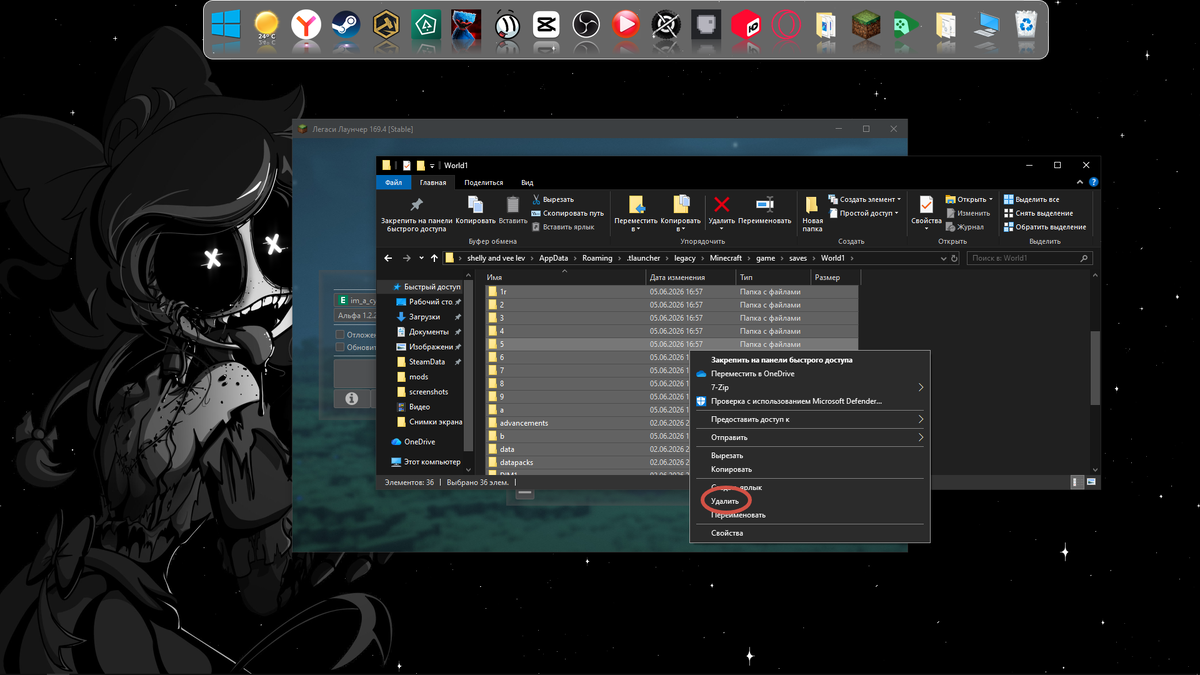Screen dimensions: 1200x675
Task: Expand the Предоставить доступ к submenu
Action: [x=810, y=419]
